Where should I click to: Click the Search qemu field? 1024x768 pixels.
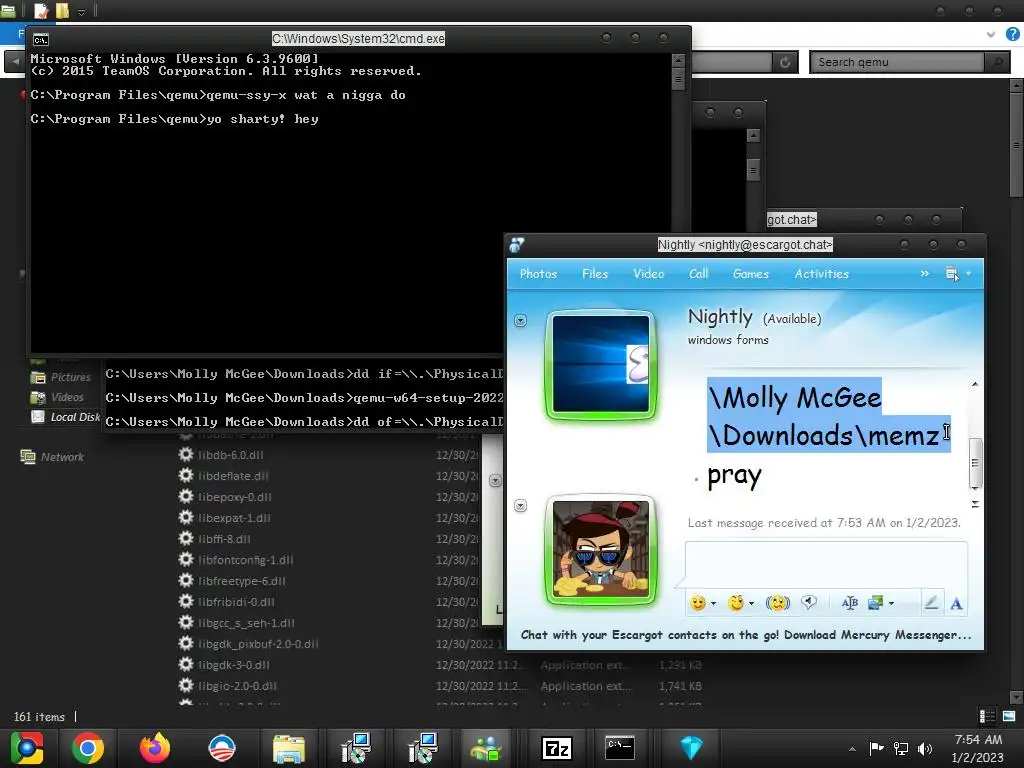898,62
